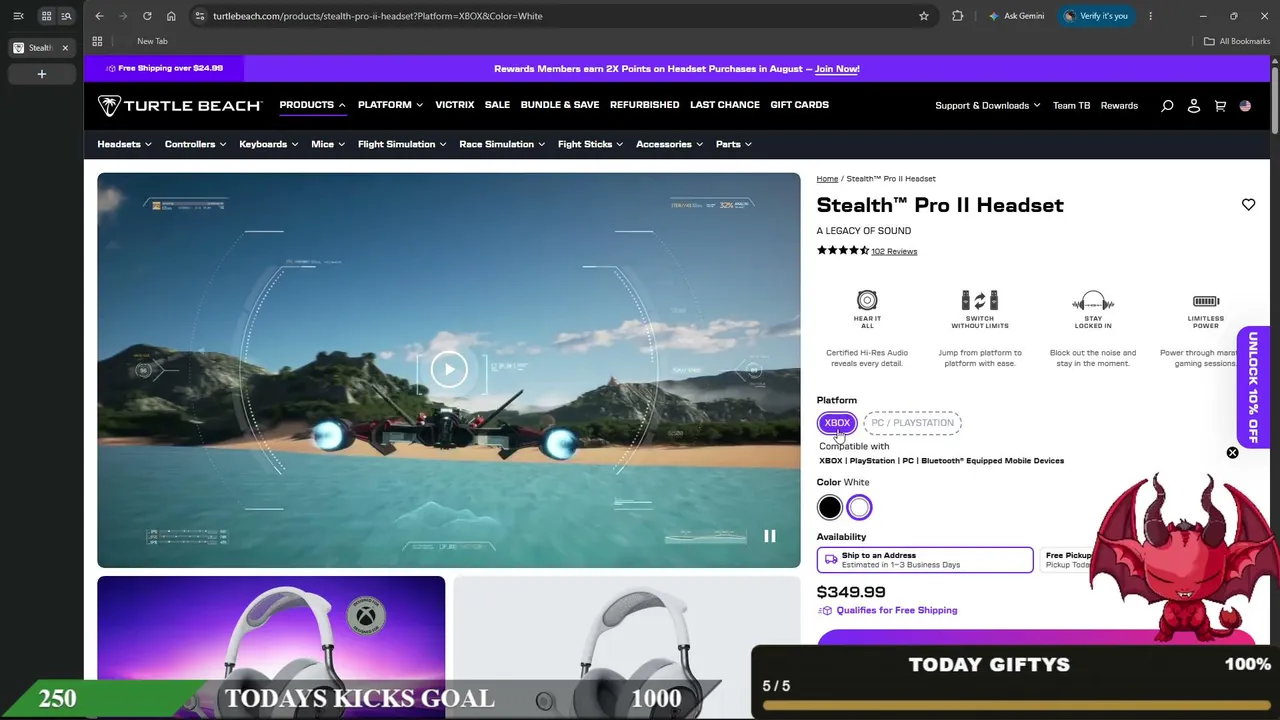Expand the Parts dropdown
Image resolution: width=1280 pixels, height=720 pixels.
(x=733, y=144)
